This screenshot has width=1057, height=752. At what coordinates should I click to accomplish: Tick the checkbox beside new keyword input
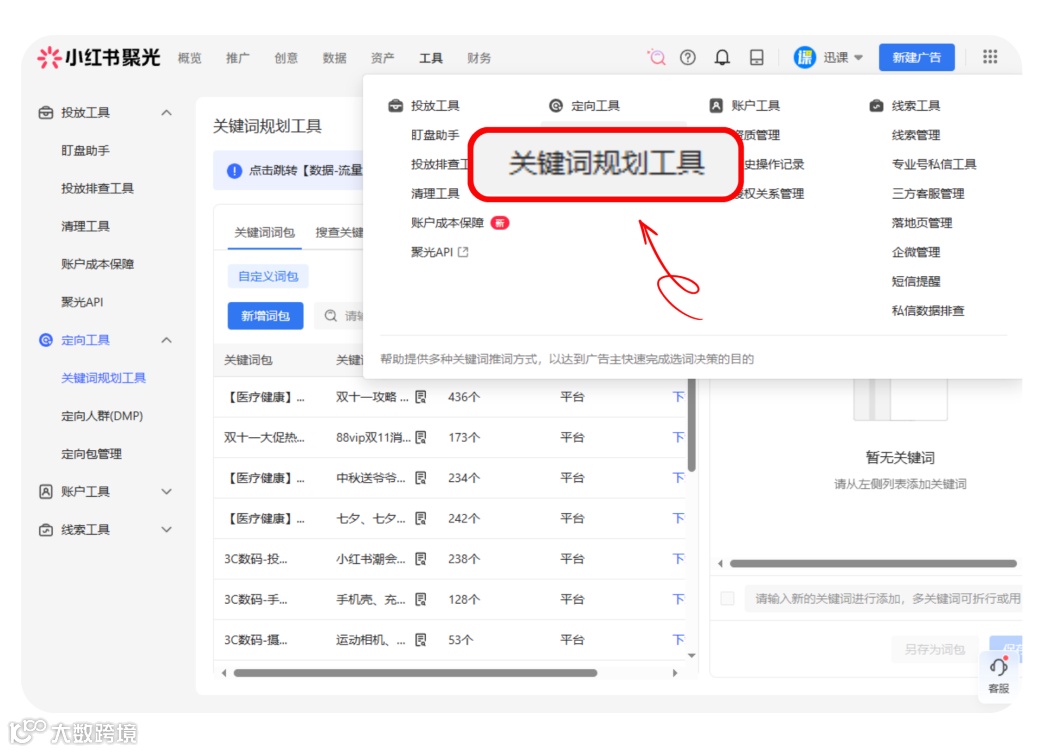(727, 598)
